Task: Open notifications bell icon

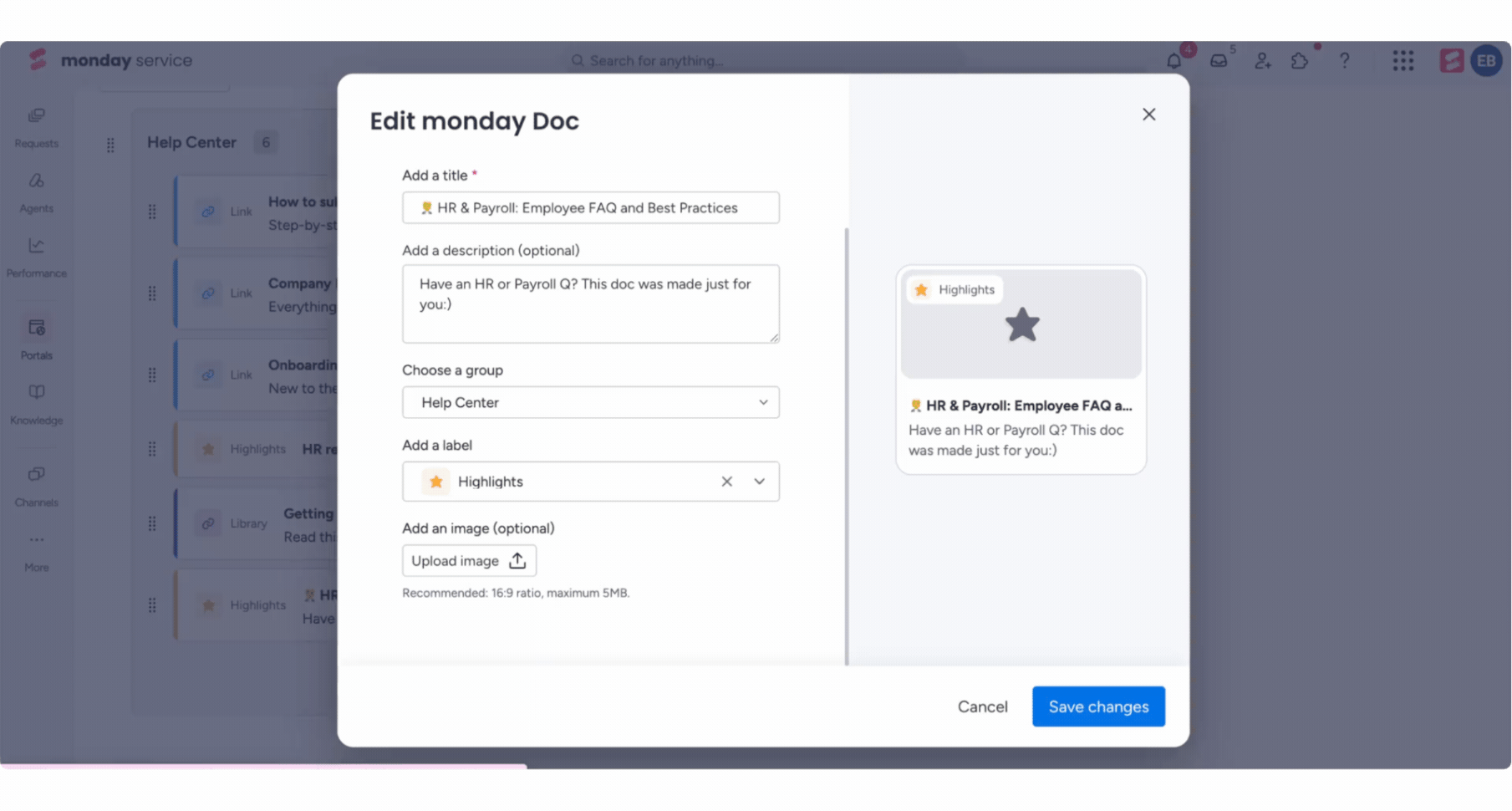Action: [1173, 60]
